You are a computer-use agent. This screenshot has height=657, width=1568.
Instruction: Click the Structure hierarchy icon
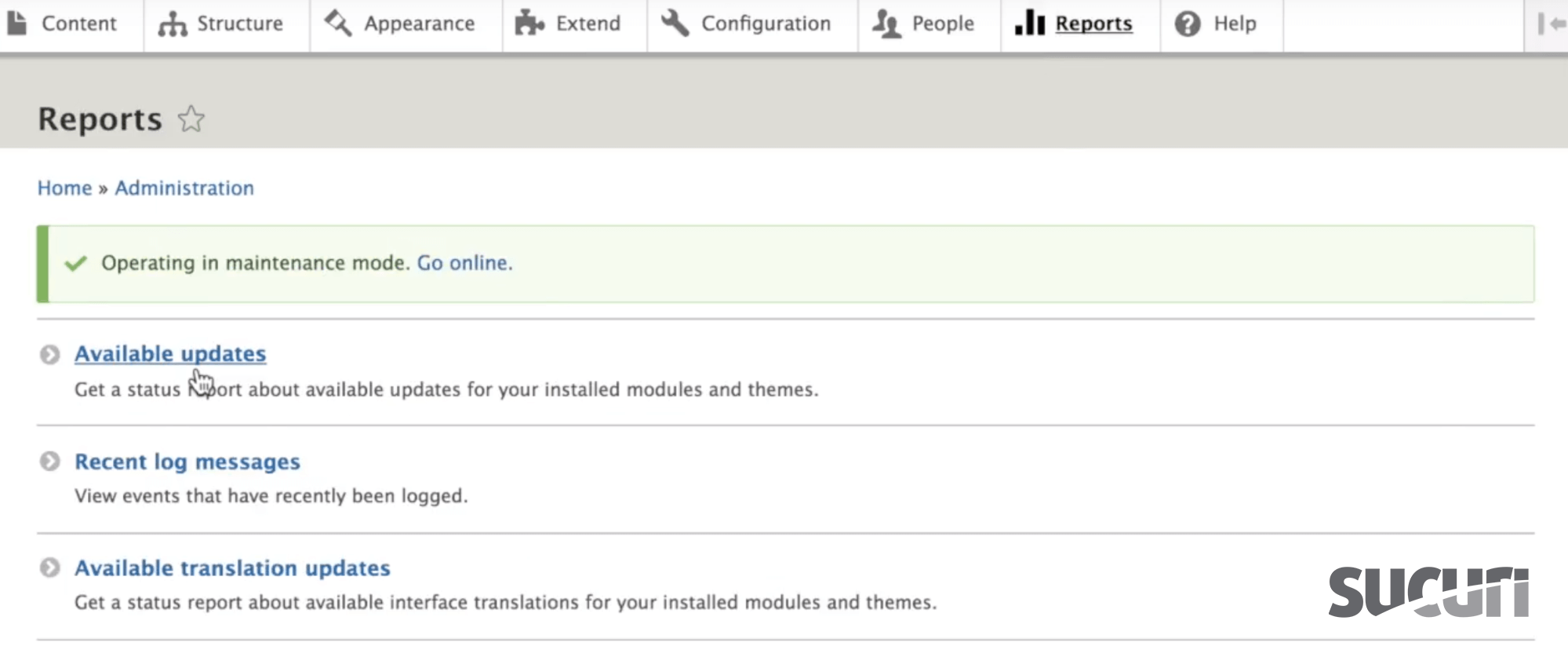point(172,24)
